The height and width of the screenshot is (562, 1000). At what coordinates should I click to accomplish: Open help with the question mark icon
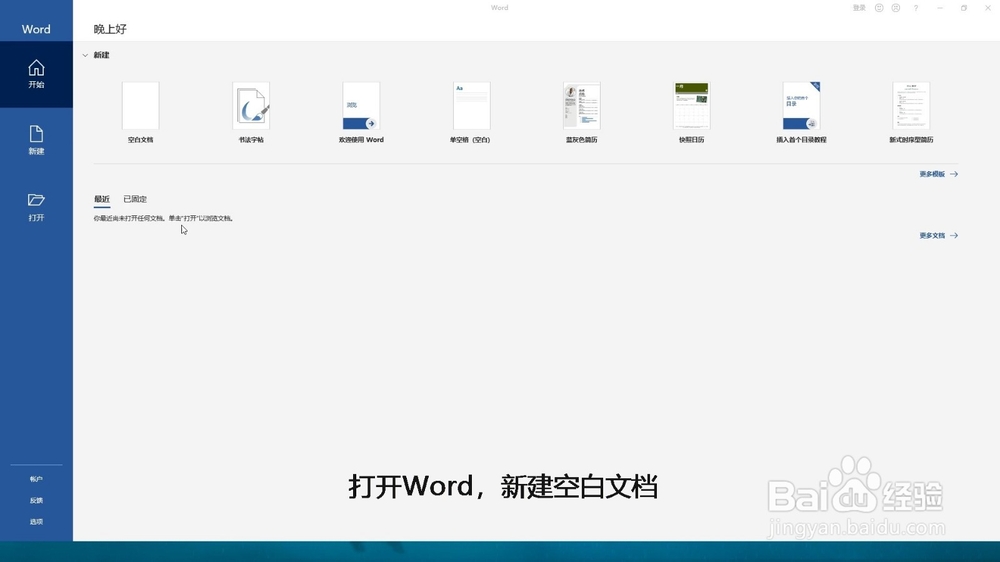(916, 8)
